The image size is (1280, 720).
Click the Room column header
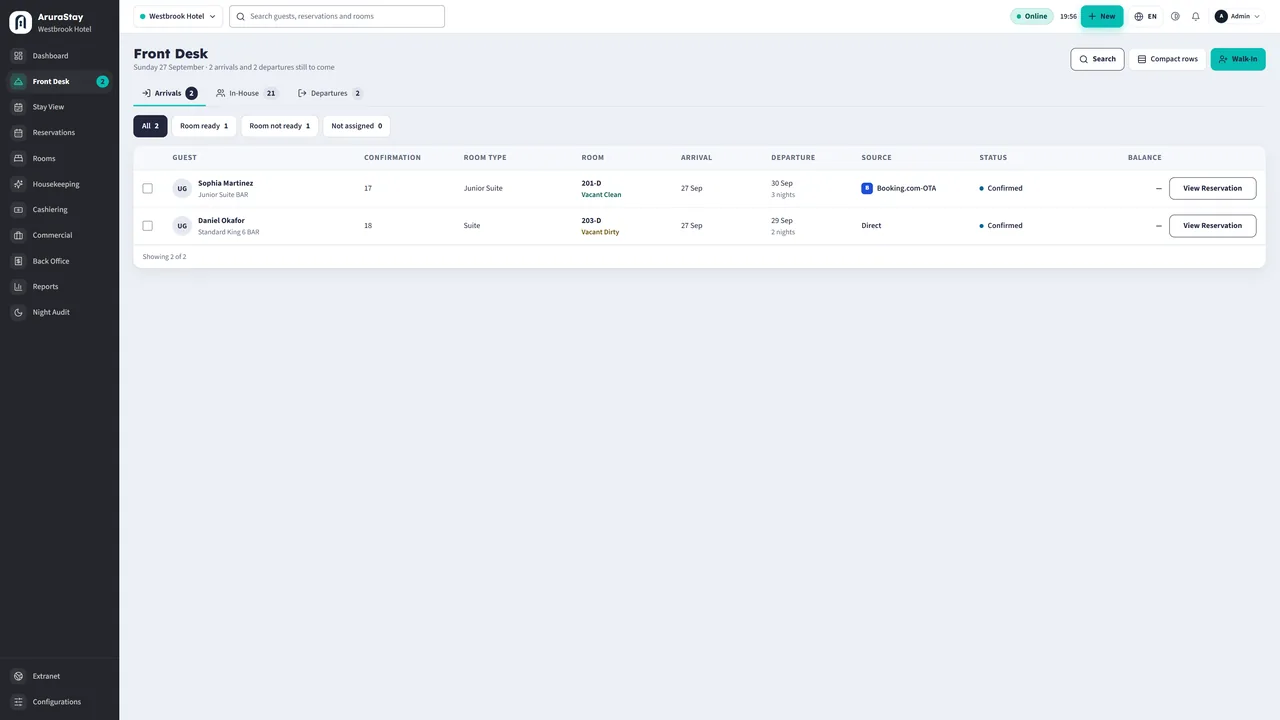pos(593,158)
